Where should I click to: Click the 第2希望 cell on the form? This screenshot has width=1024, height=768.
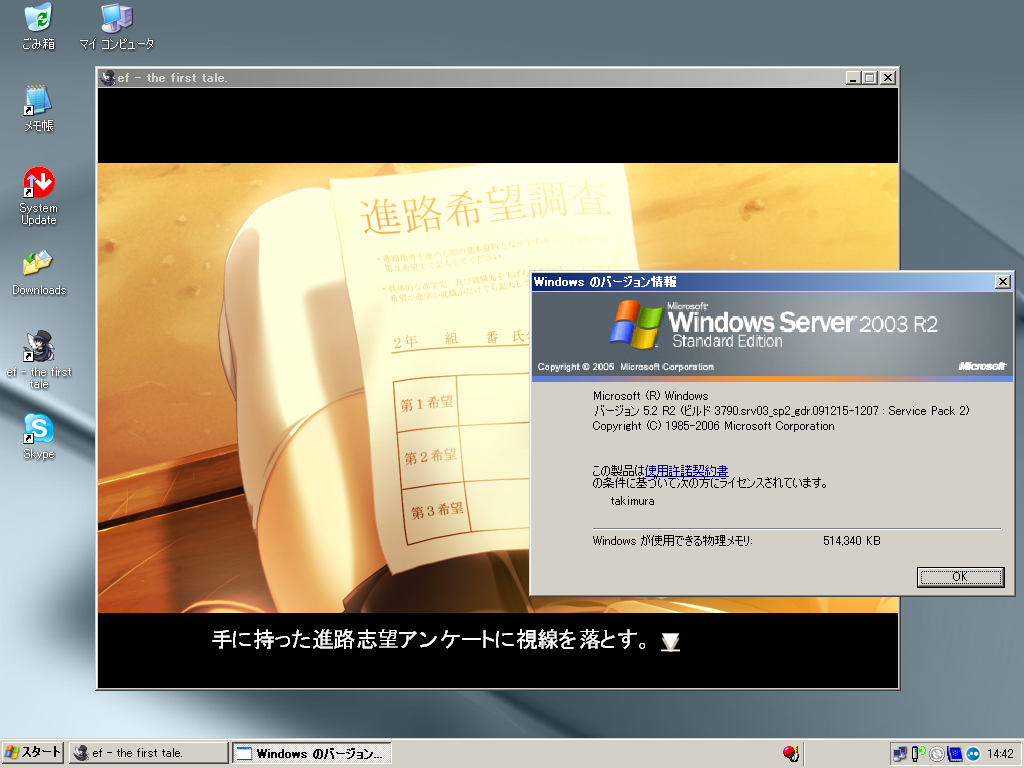click(x=430, y=457)
